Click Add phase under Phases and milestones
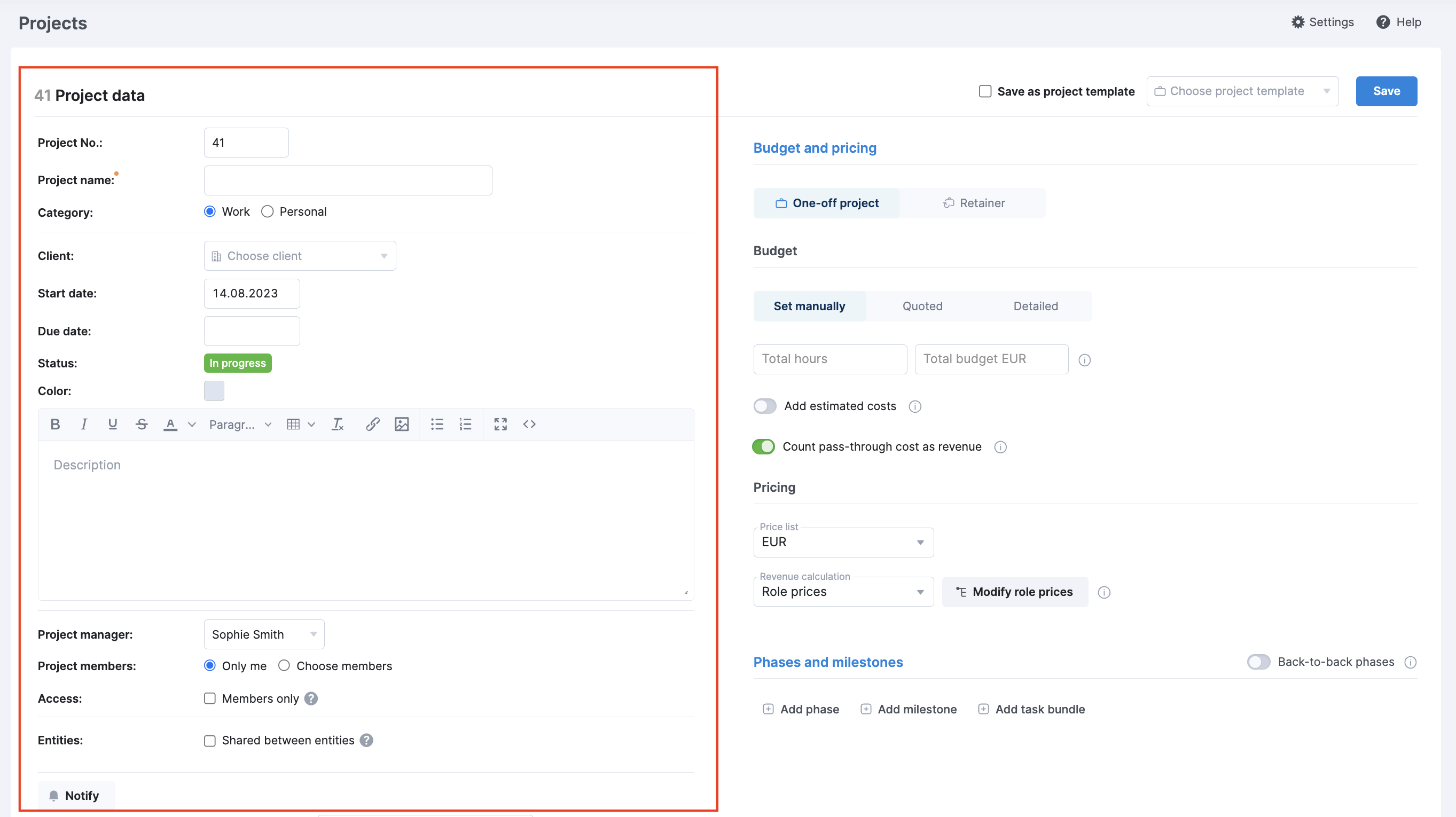1456x817 pixels. point(800,709)
